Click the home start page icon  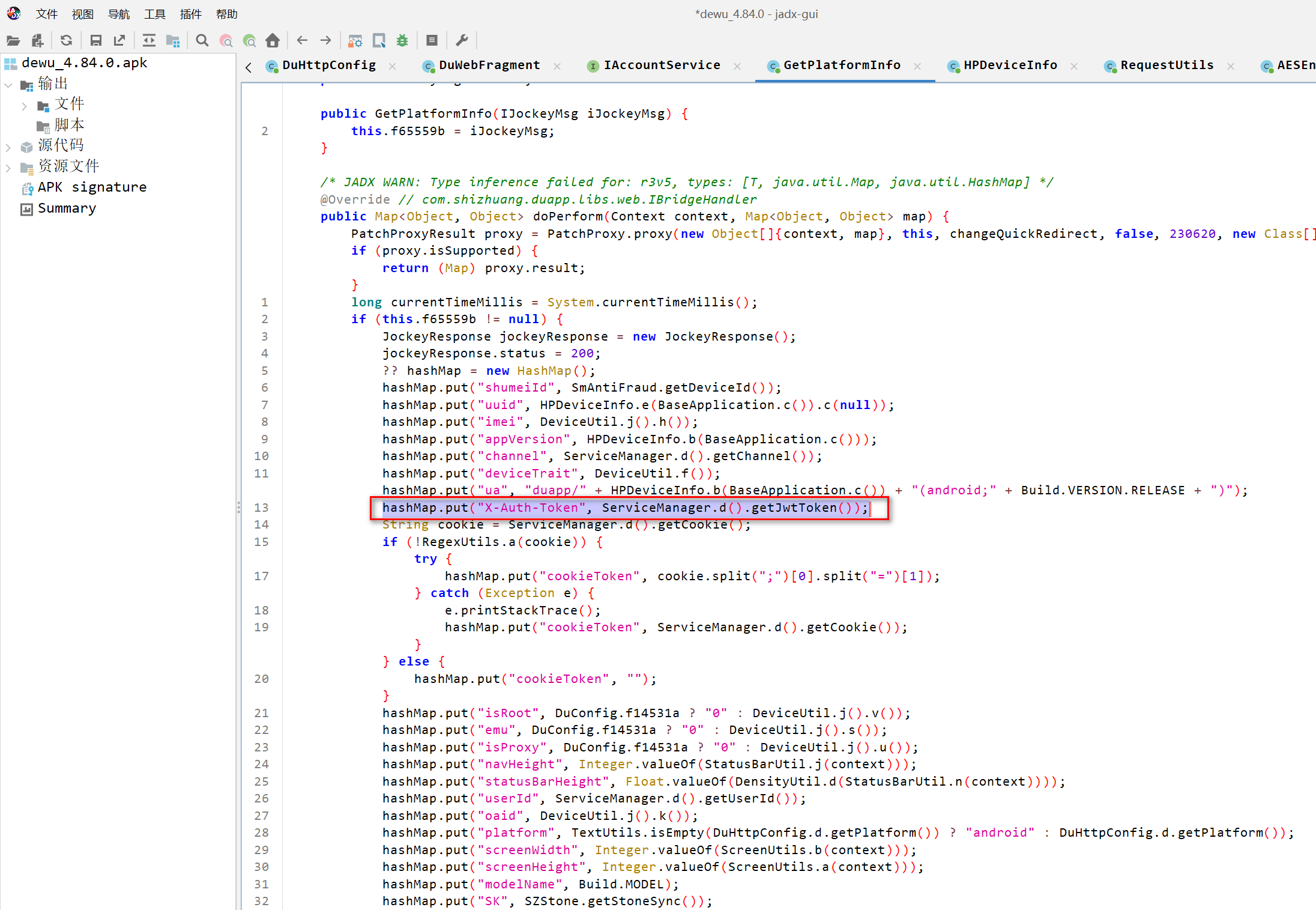point(273,40)
